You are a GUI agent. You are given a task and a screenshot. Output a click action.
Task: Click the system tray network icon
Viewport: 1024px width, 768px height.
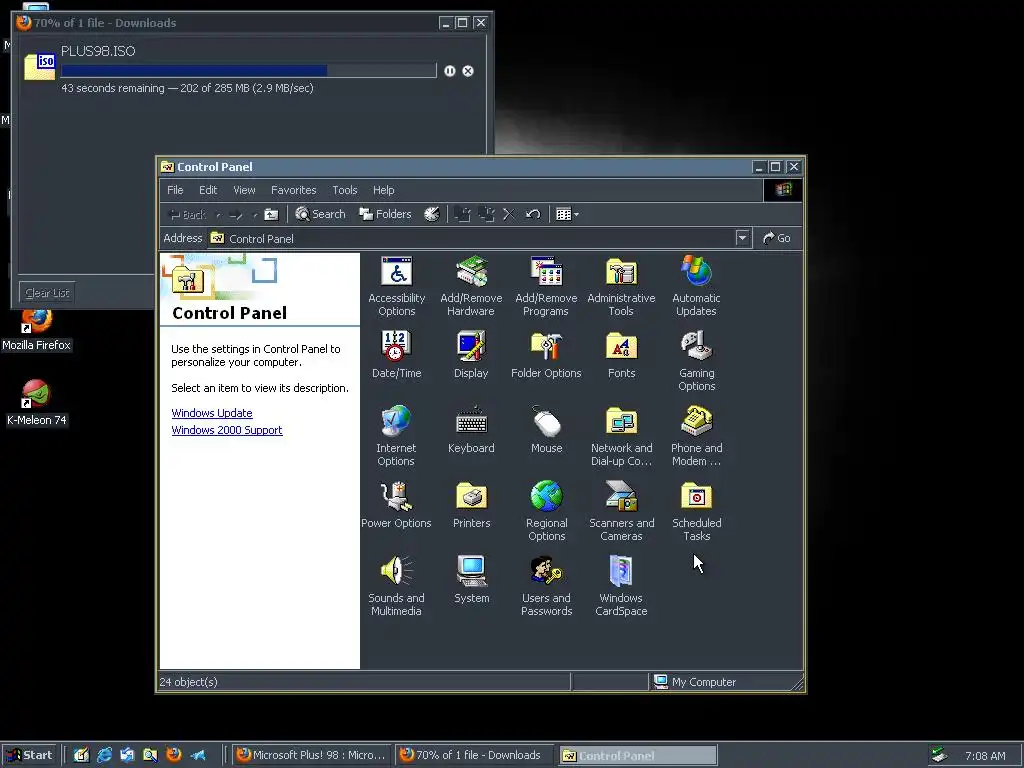coord(939,755)
